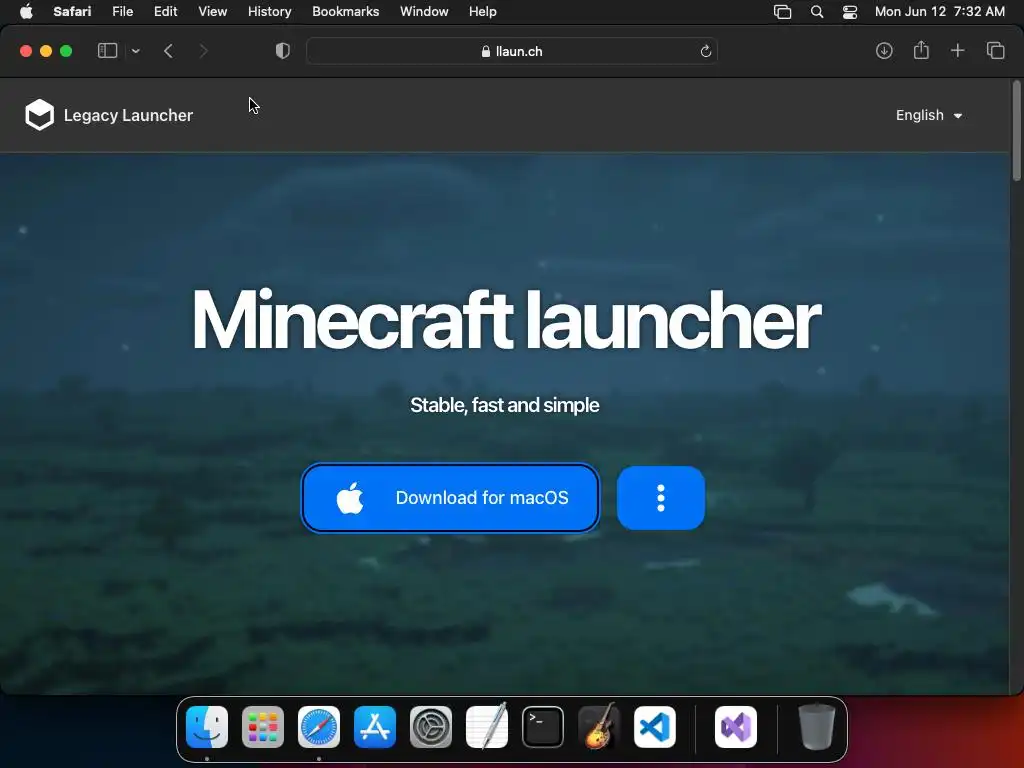Toggle Safari sidebar icon
Image resolution: width=1024 pixels, height=768 pixels.
107,51
